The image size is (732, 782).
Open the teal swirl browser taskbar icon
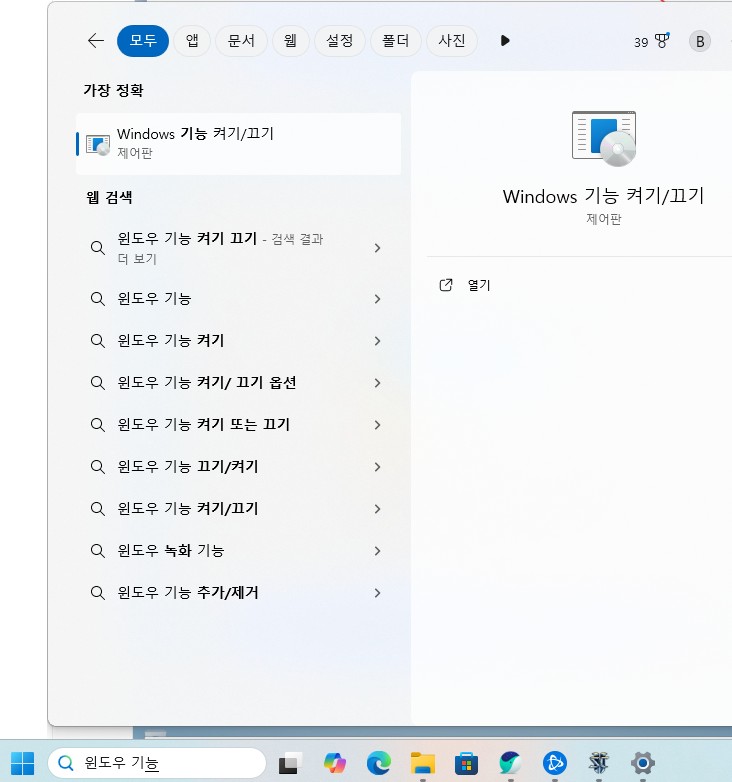coord(510,763)
